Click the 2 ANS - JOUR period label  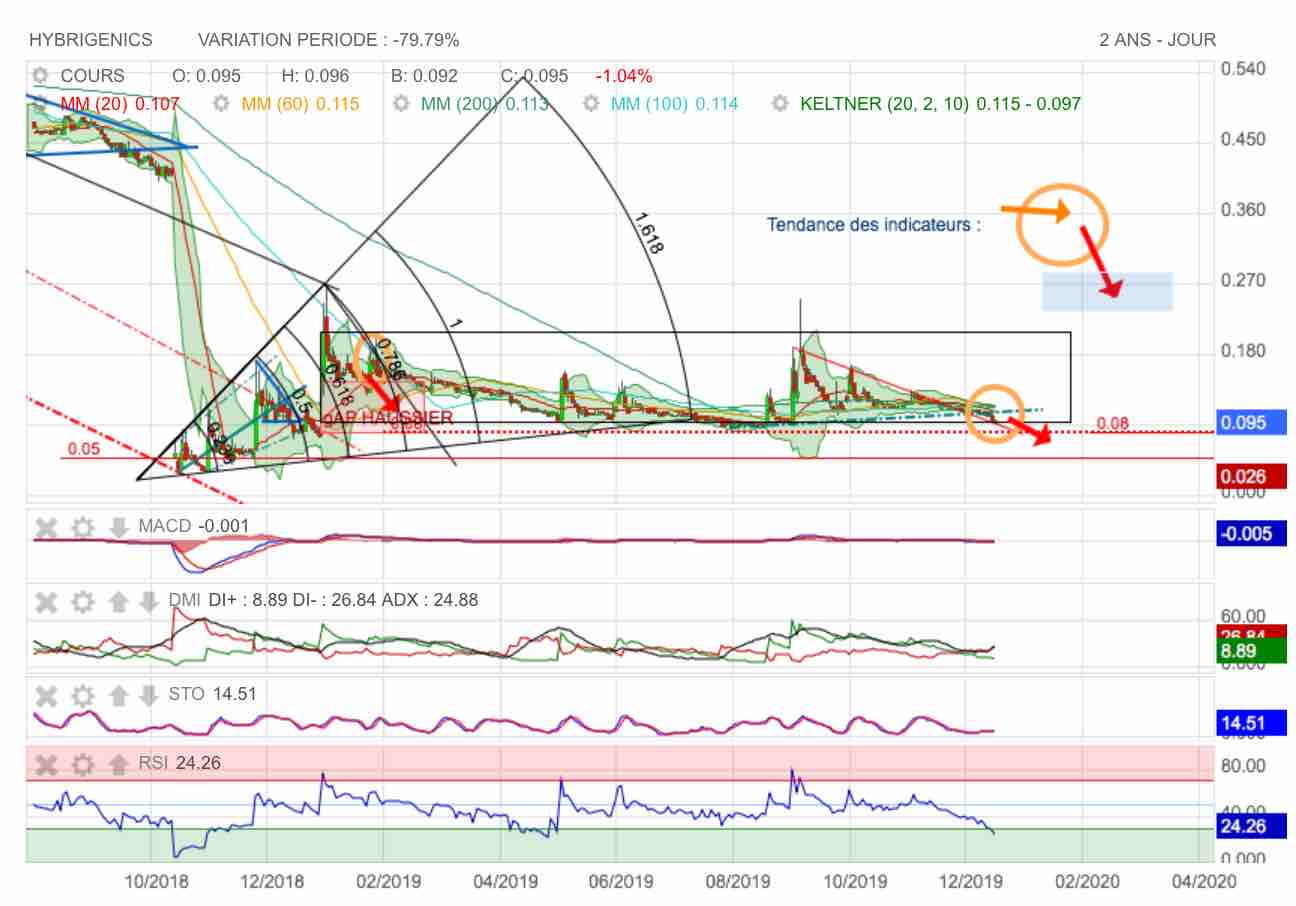[1158, 40]
